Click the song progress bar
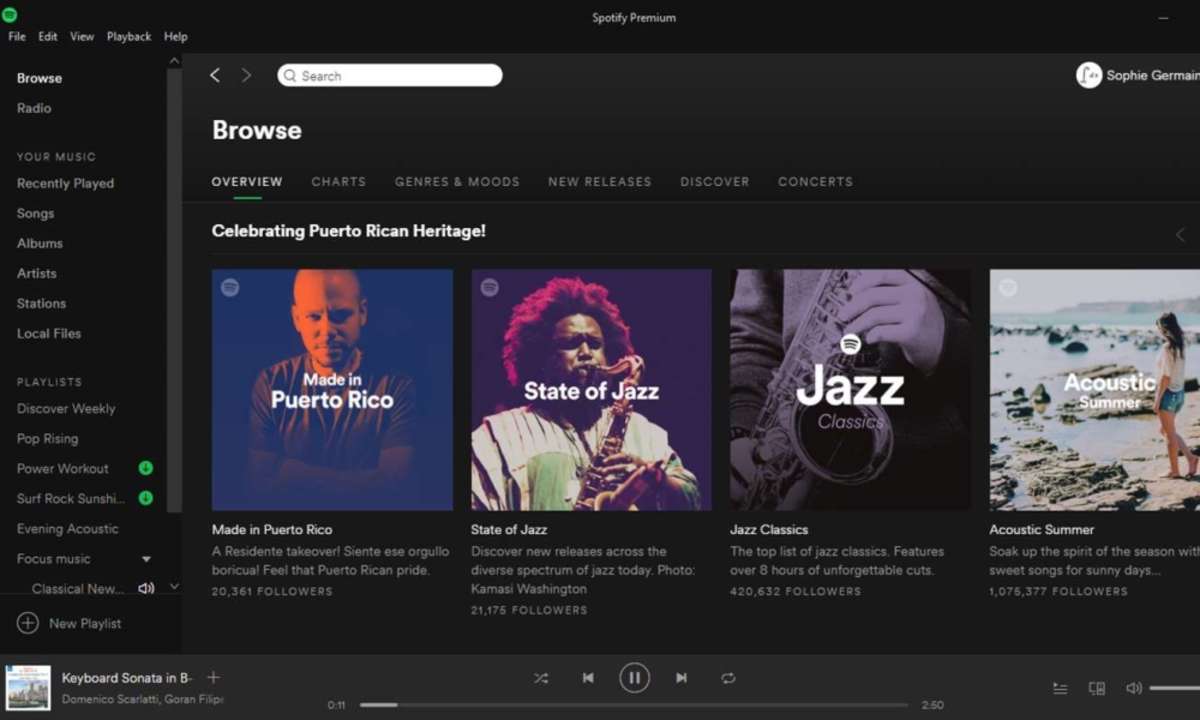1200x720 pixels. pos(634,705)
